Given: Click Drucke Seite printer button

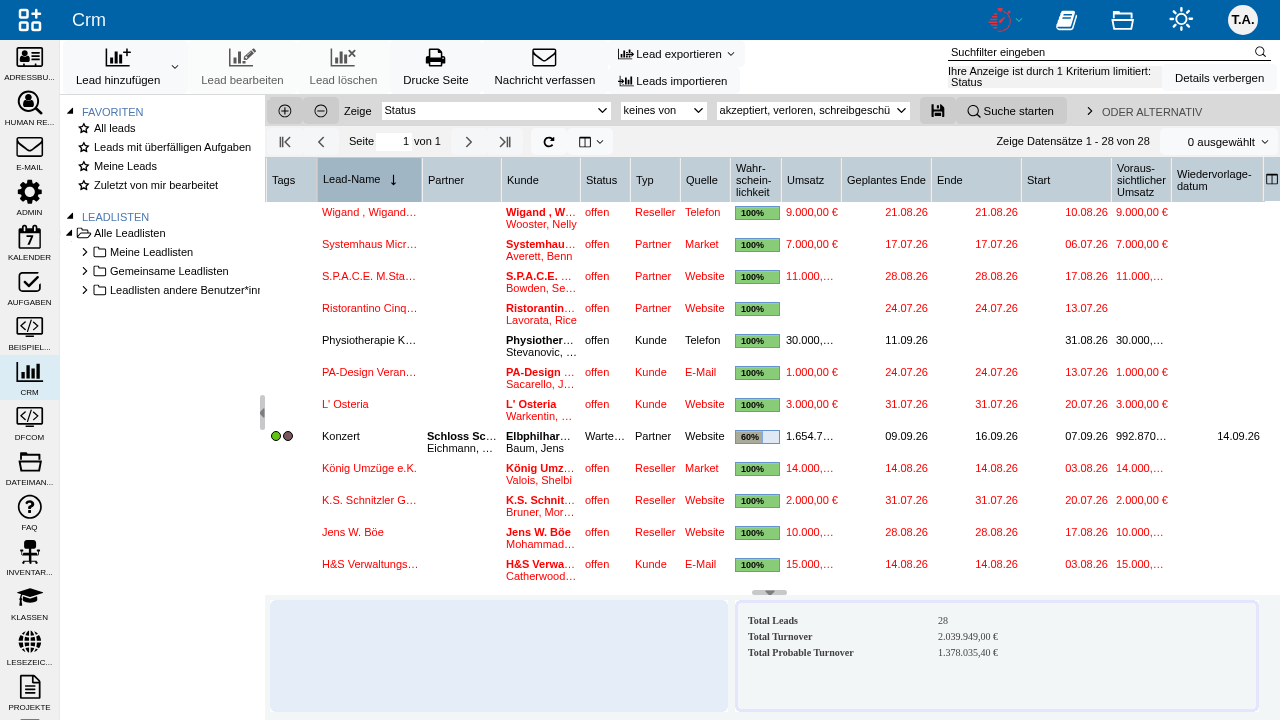Looking at the screenshot, I should click(x=435, y=67).
